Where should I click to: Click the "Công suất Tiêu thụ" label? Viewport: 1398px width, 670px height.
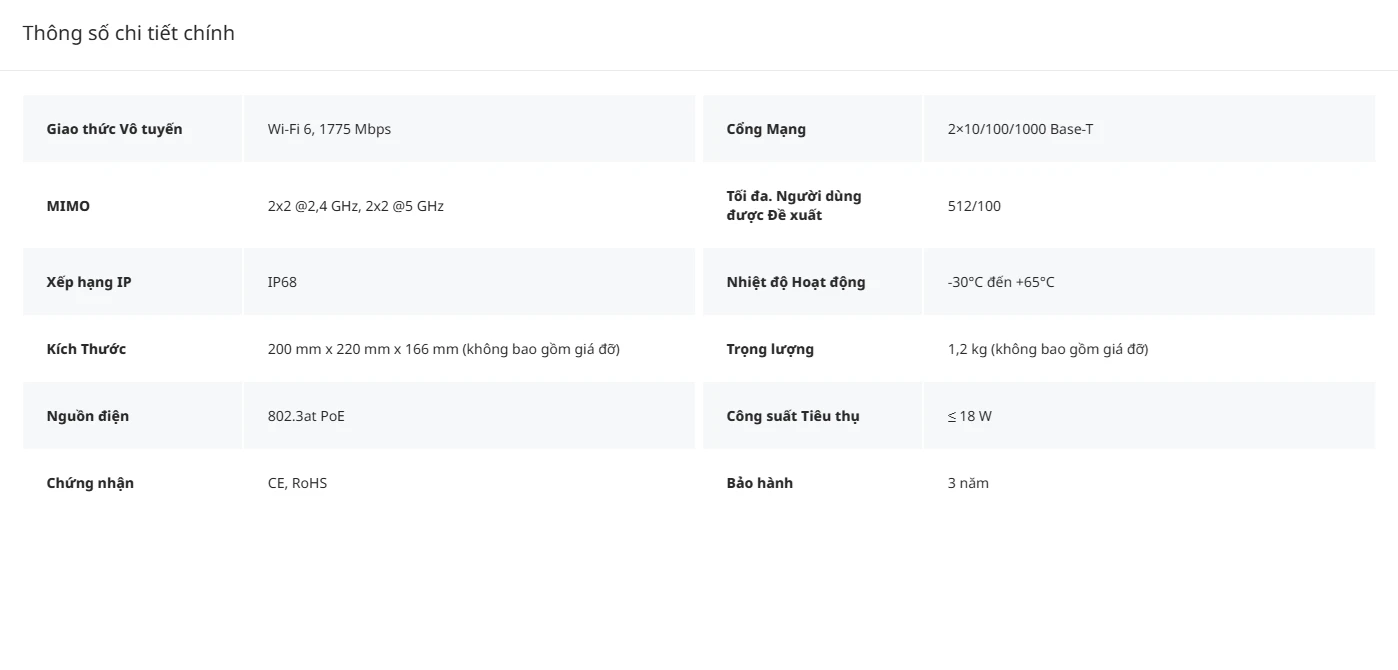coord(793,416)
